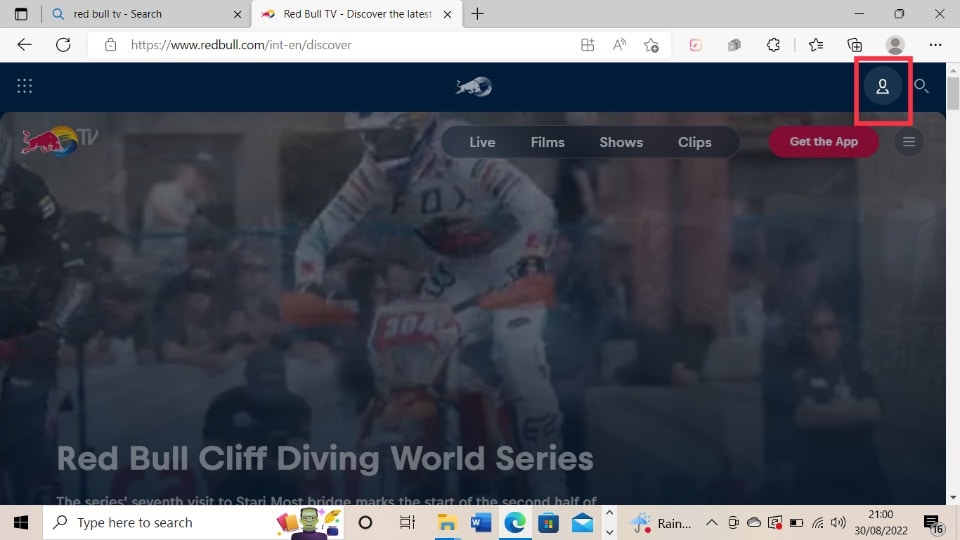Open the battery status icon
Image resolution: width=960 pixels, height=540 pixels.
point(796,523)
